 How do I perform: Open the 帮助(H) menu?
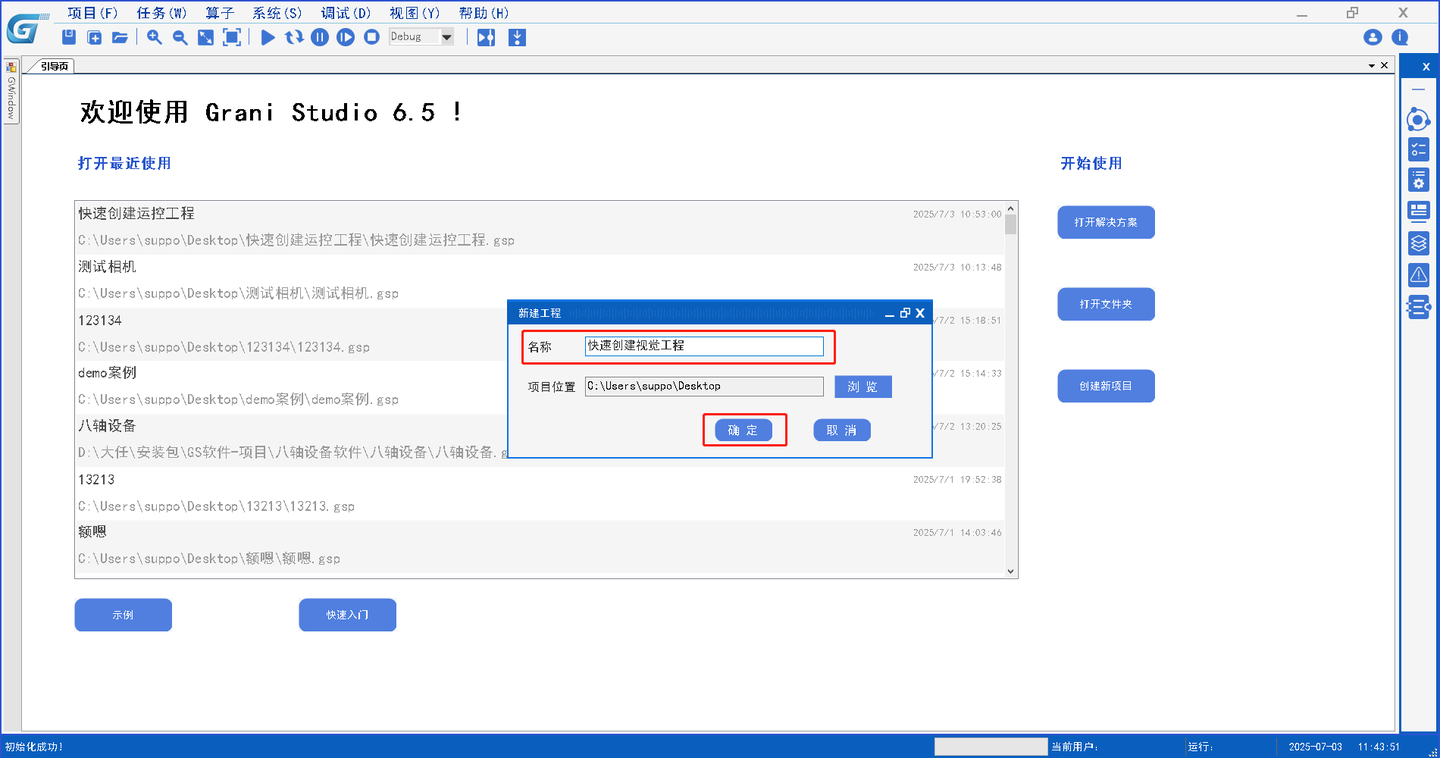pos(483,13)
